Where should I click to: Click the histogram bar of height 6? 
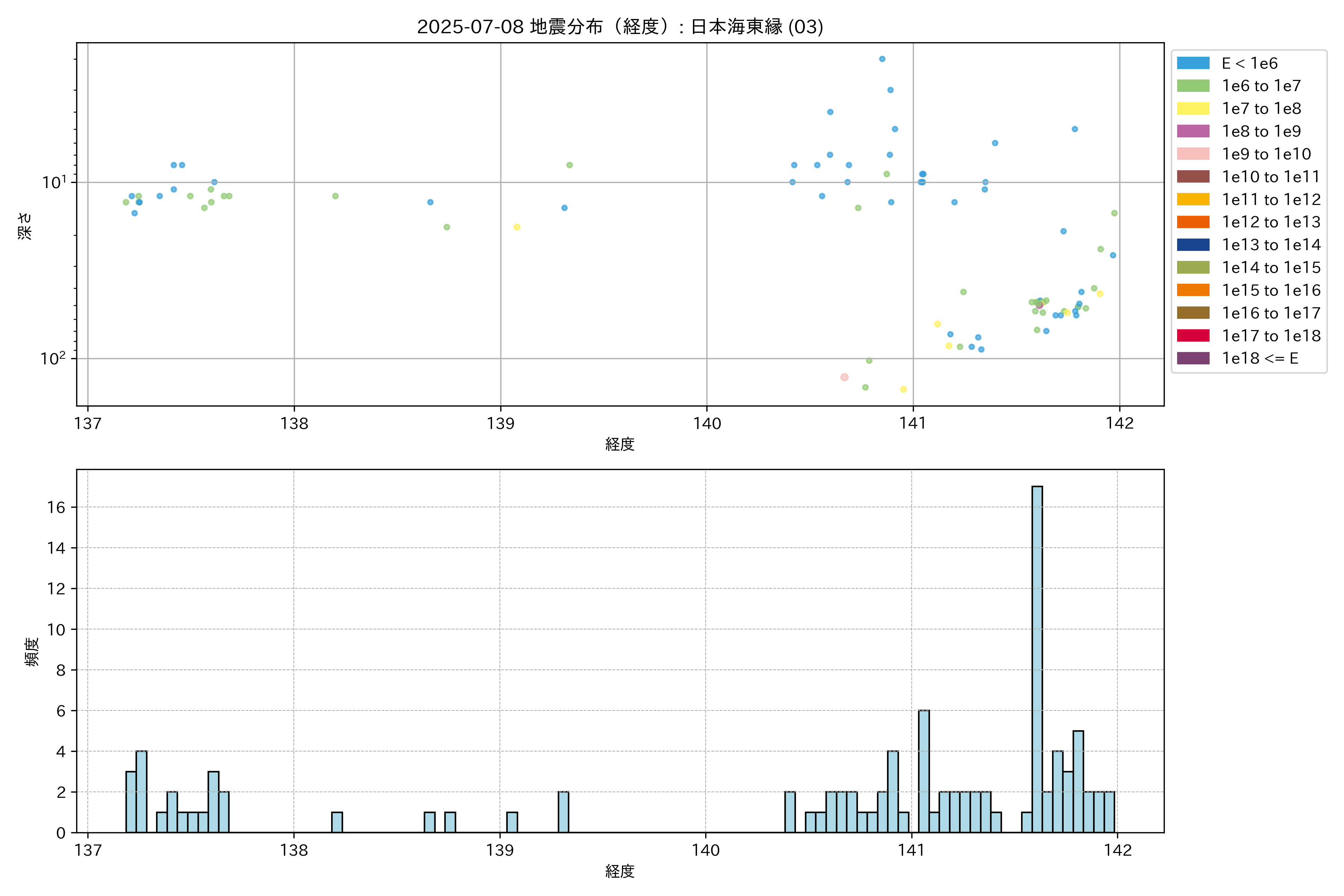[x=923, y=771]
